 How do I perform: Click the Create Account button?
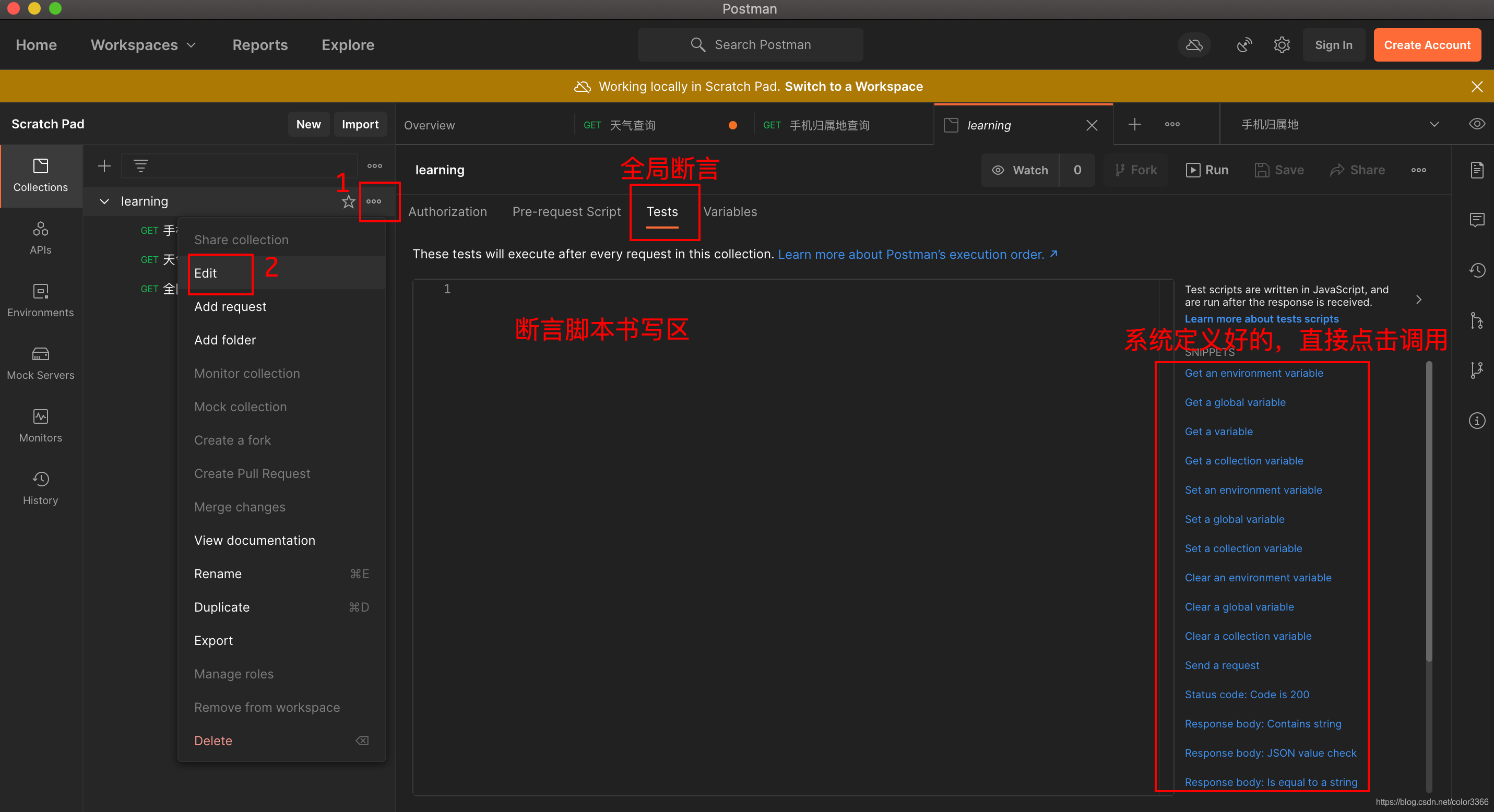click(x=1426, y=45)
